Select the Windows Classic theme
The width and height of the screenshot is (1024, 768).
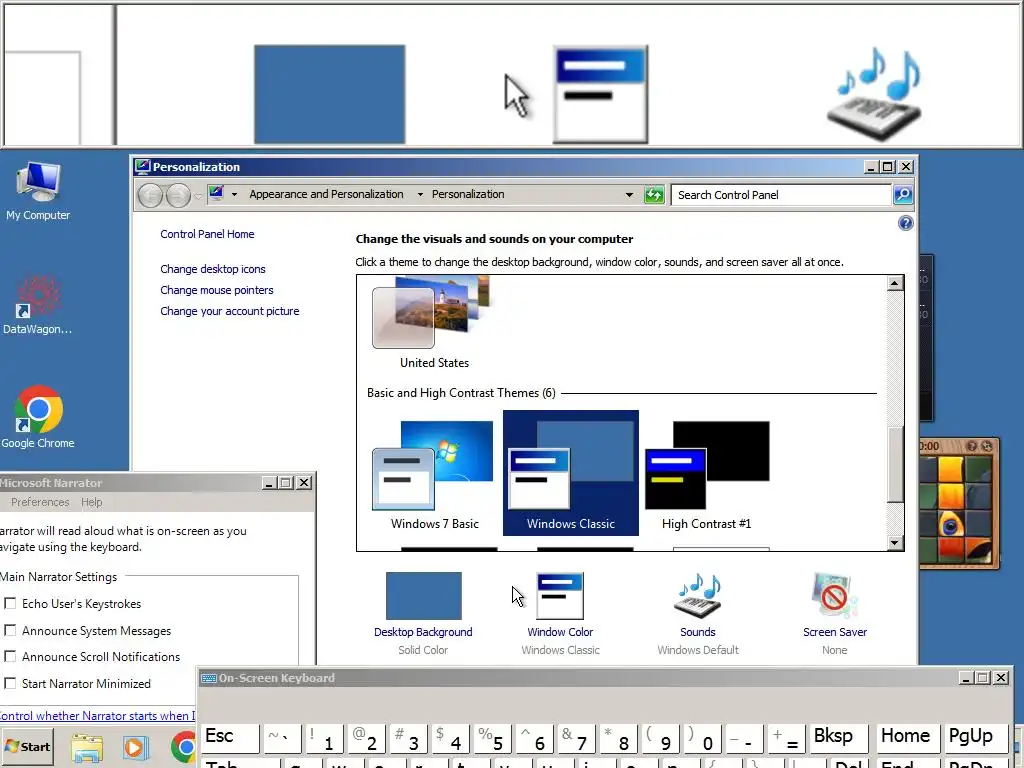point(571,473)
